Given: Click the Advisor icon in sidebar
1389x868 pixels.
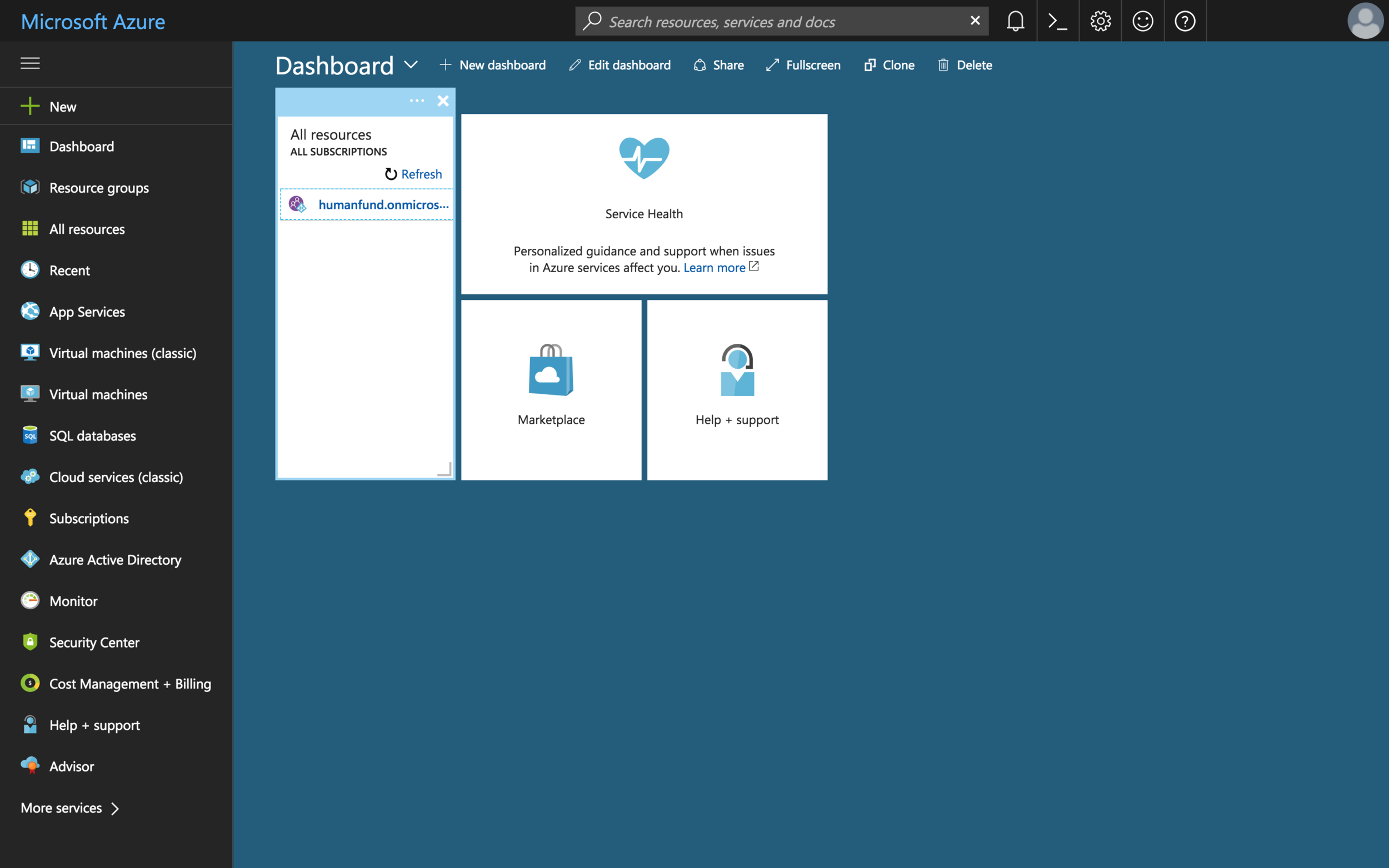Looking at the screenshot, I should point(30,765).
